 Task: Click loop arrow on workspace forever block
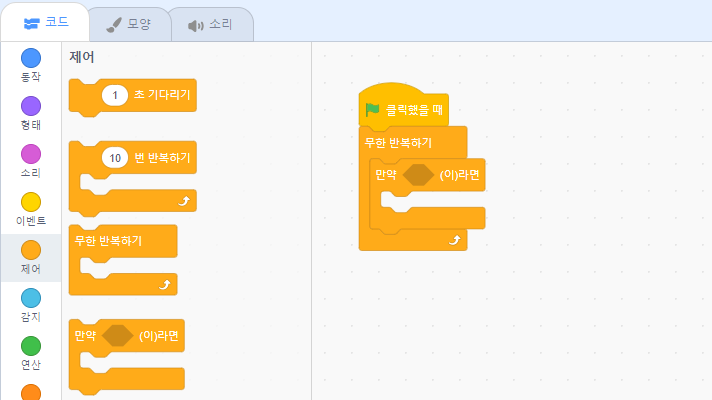click(455, 240)
